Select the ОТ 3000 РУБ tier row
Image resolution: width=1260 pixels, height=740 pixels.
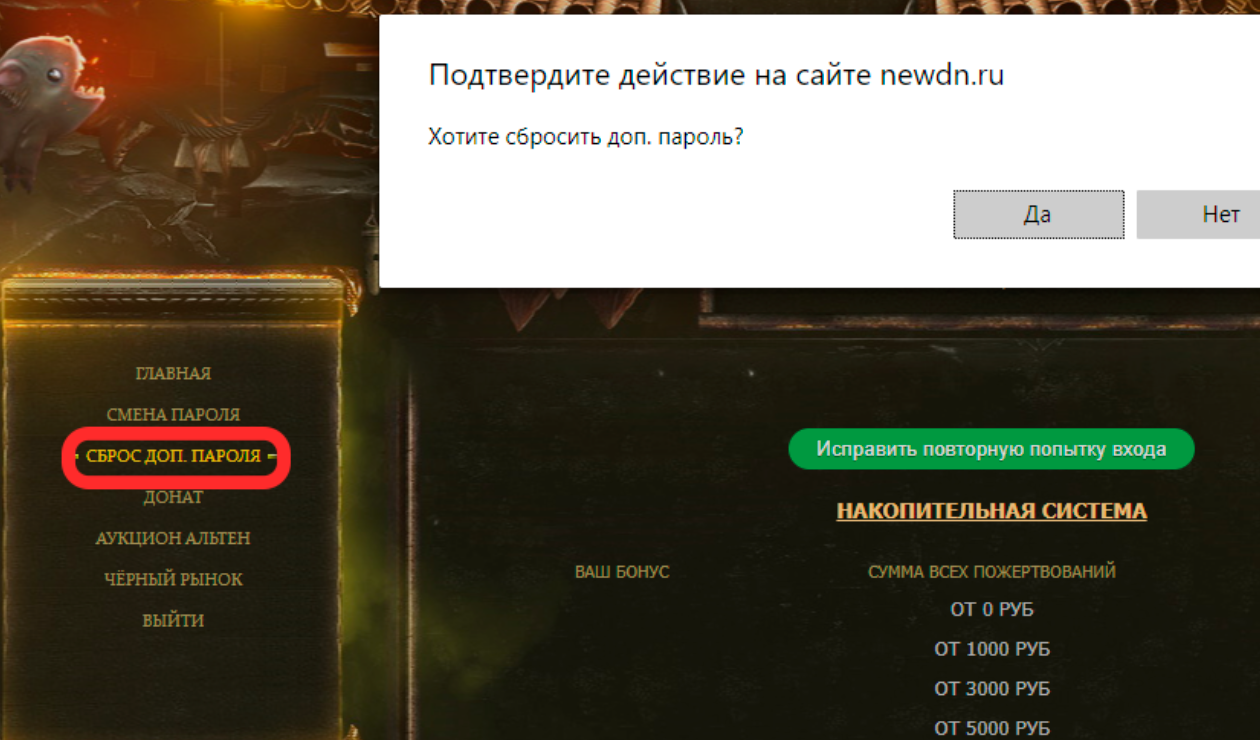[991, 689]
